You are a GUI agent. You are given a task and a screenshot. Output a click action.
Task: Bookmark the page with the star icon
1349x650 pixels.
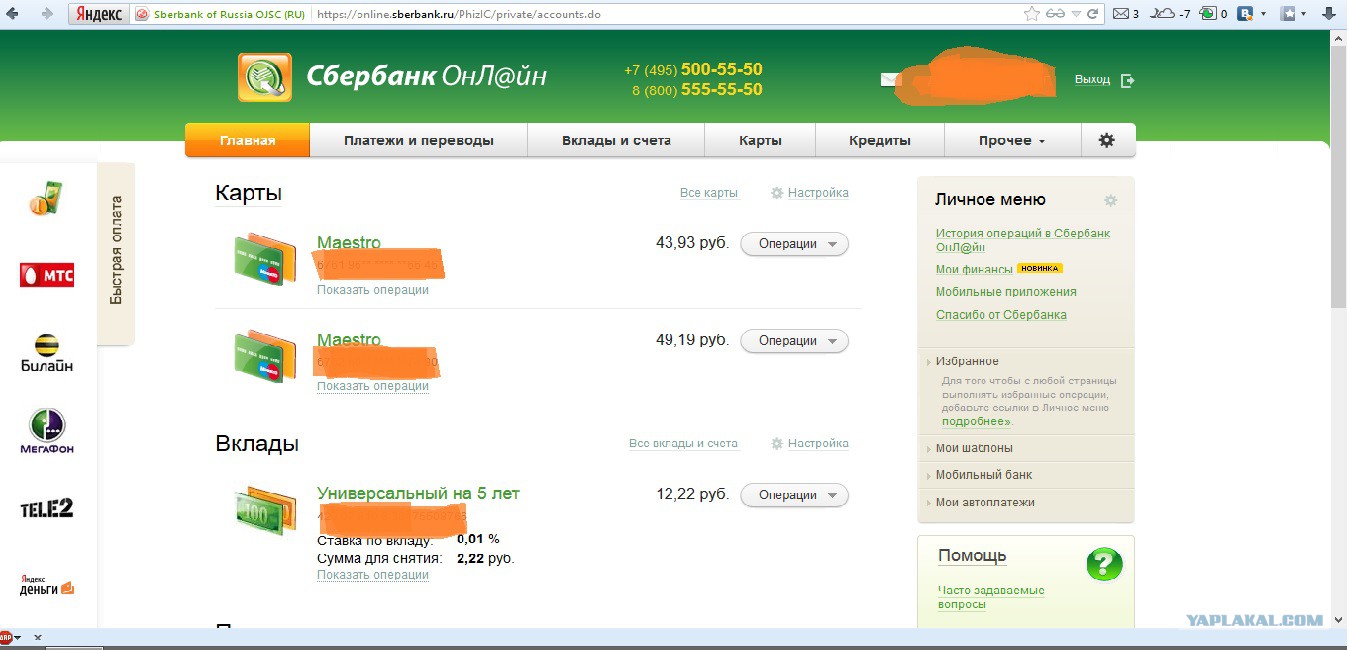pos(1032,14)
